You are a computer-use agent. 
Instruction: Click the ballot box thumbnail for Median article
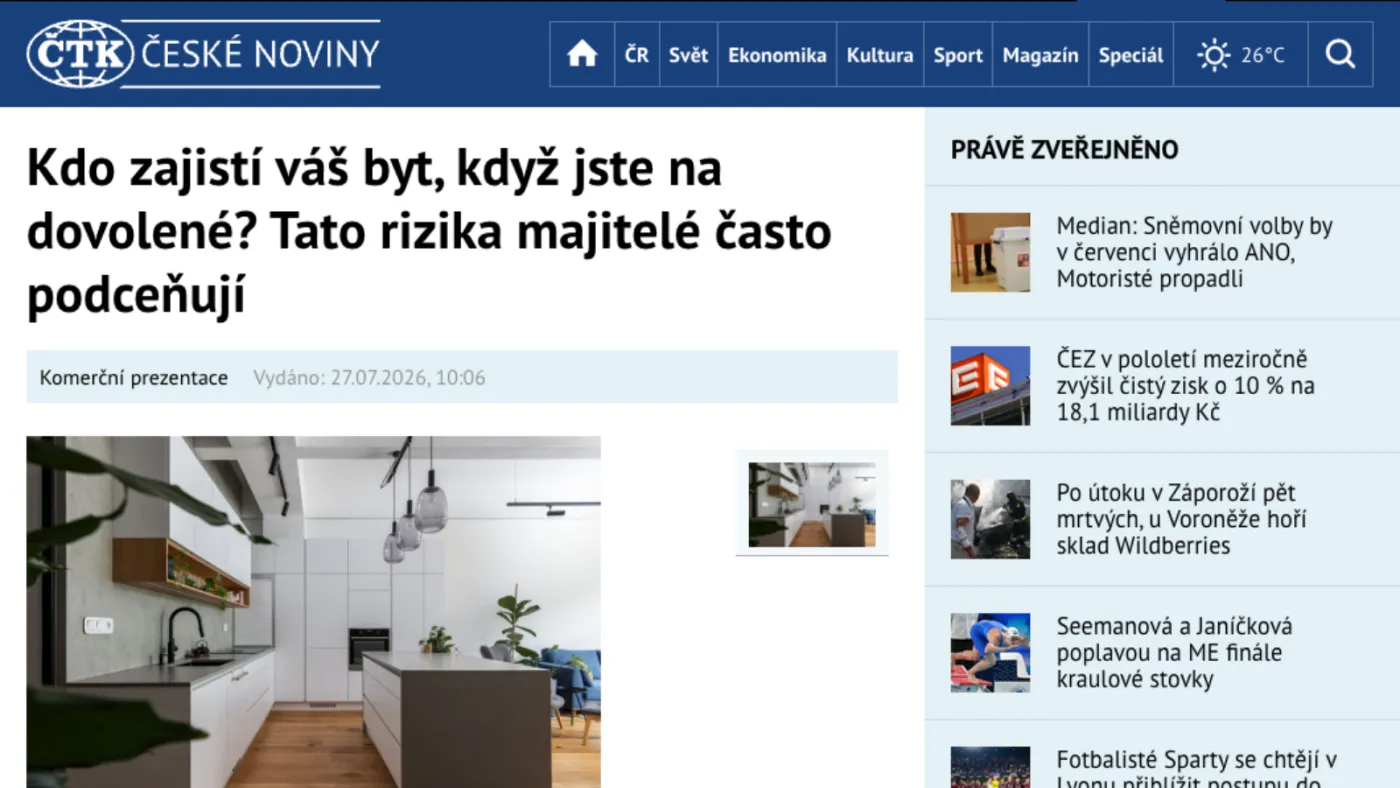[x=990, y=252]
